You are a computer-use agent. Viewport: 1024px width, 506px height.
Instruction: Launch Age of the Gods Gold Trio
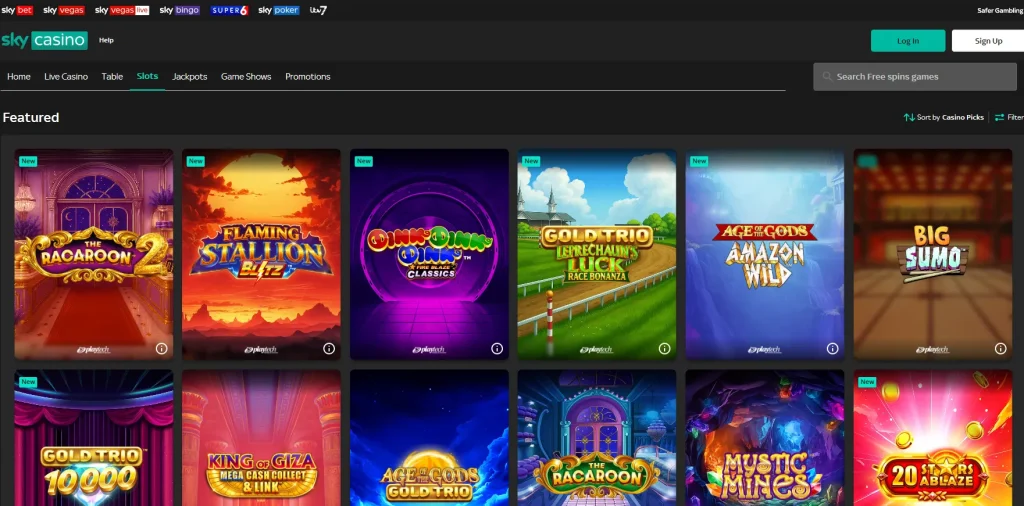[x=429, y=438]
